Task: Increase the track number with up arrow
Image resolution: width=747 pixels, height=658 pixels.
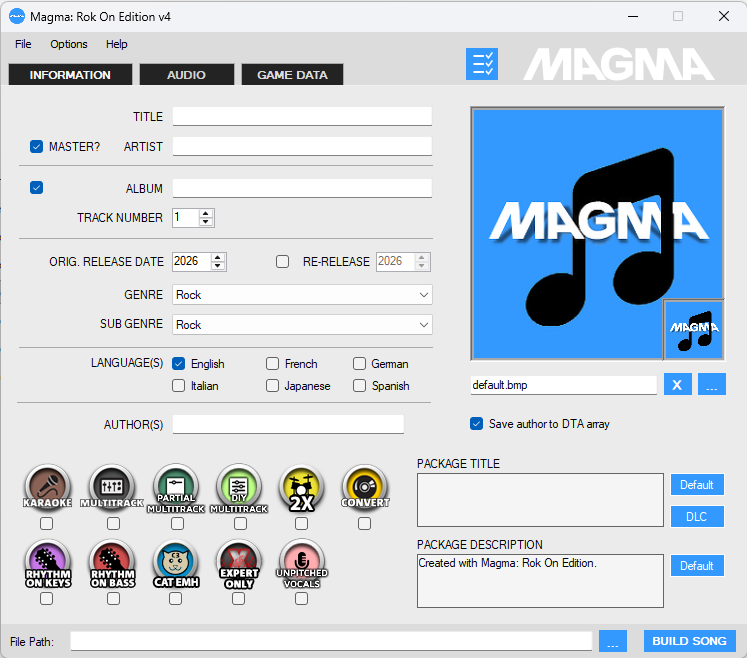Action: pyautogui.click(x=206, y=213)
